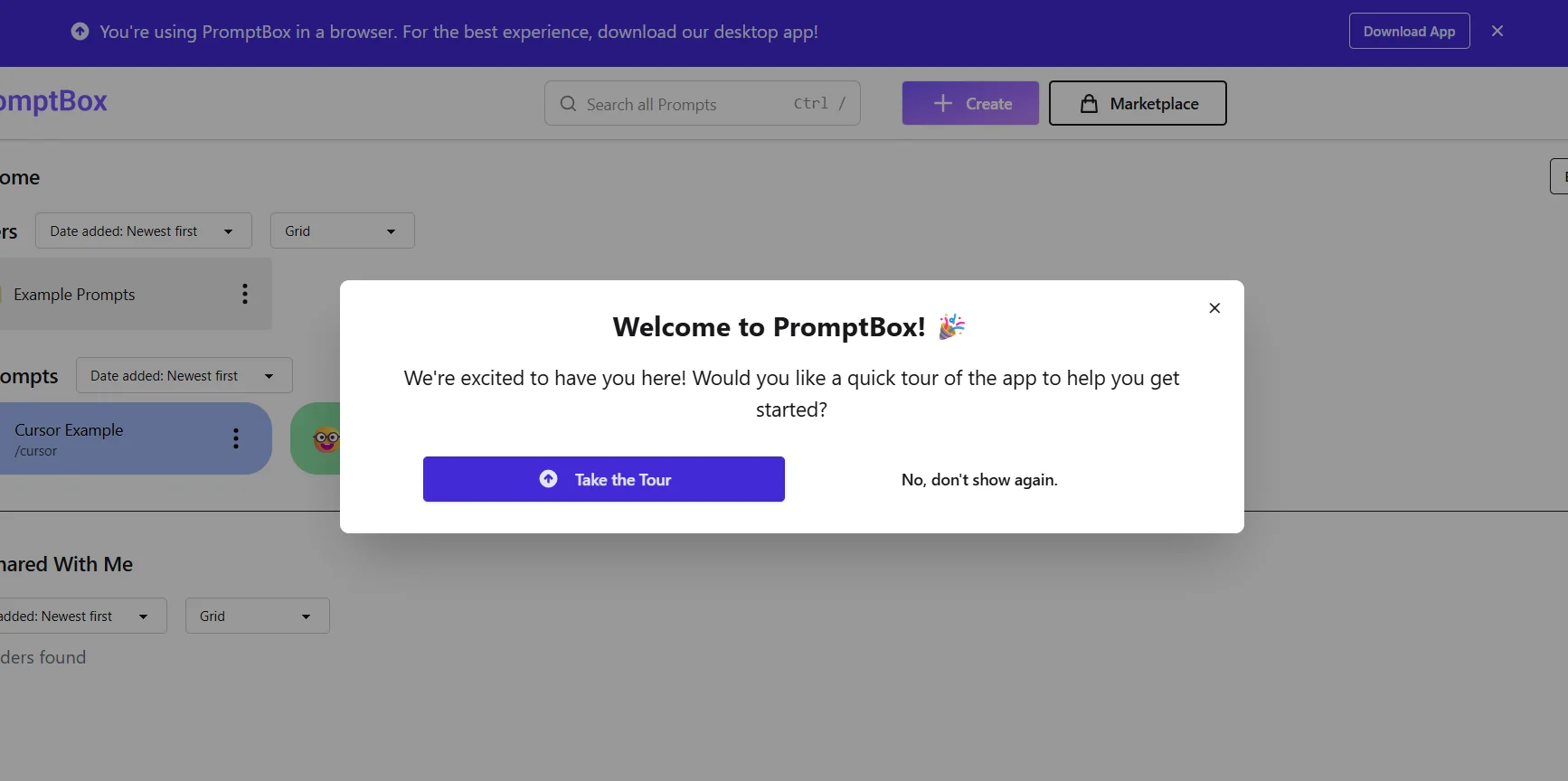
Task: Open the Shared With Me sort order dropdown
Action: click(x=81, y=616)
